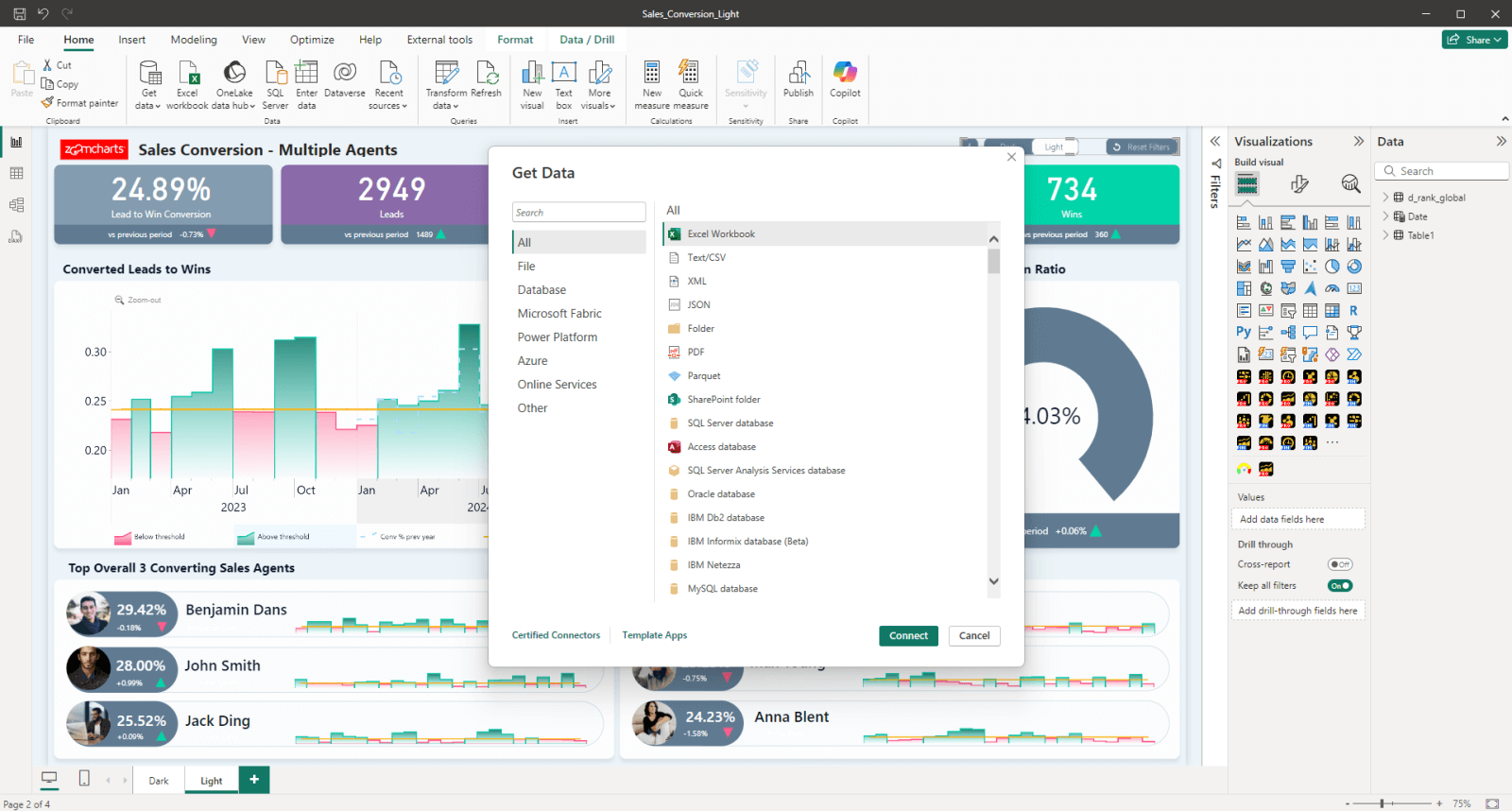This screenshot has width=1512, height=811.
Task: Toggle the Keep all filters switch
Action: click(x=1340, y=586)
